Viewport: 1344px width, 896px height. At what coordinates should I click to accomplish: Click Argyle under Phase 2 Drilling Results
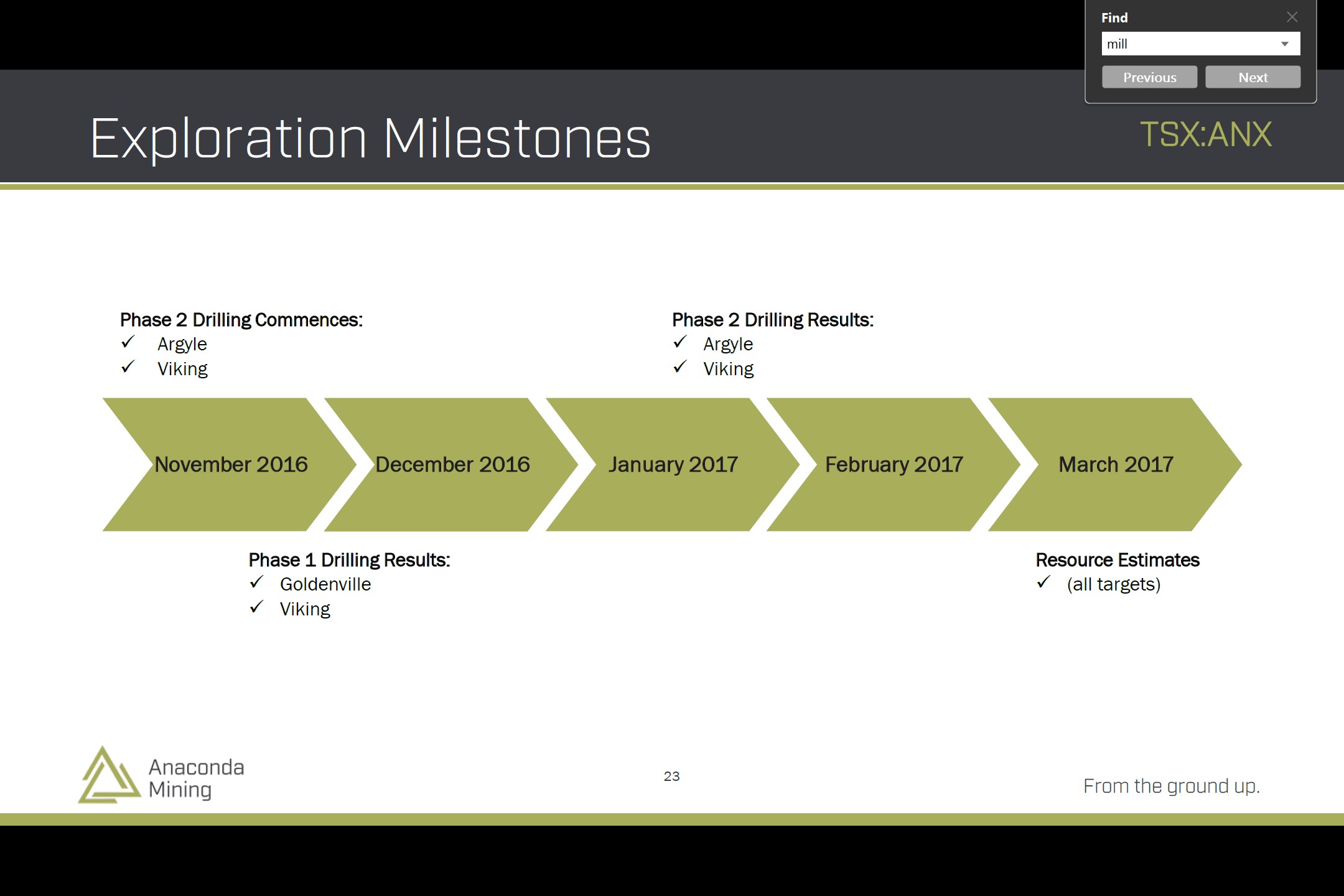(728, 345)
